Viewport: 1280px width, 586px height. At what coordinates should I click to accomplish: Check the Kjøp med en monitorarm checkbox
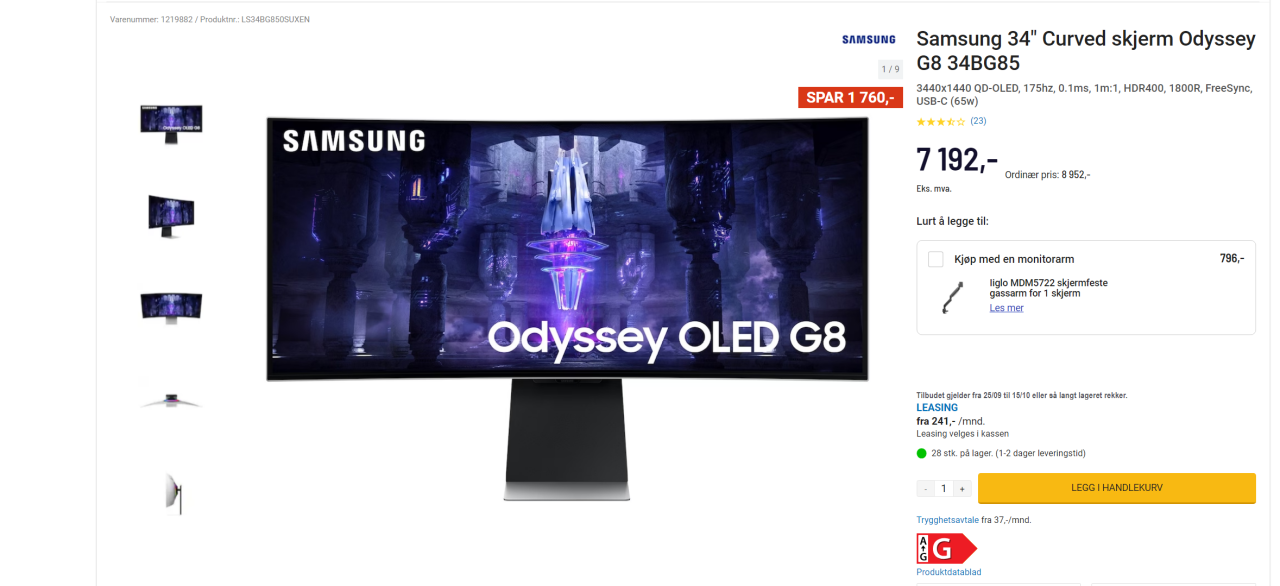coord(936,259)
